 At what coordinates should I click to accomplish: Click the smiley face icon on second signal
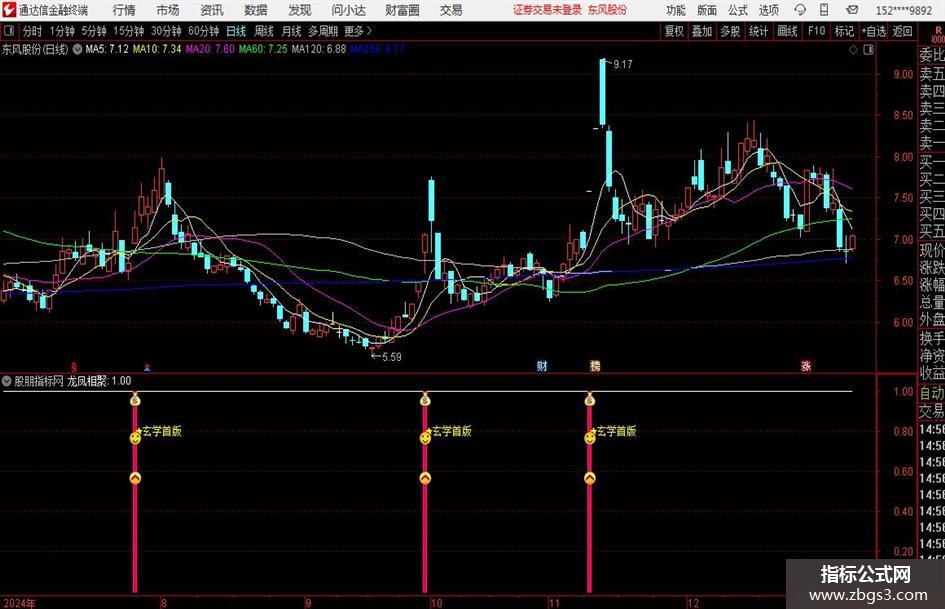pos(425,438)
